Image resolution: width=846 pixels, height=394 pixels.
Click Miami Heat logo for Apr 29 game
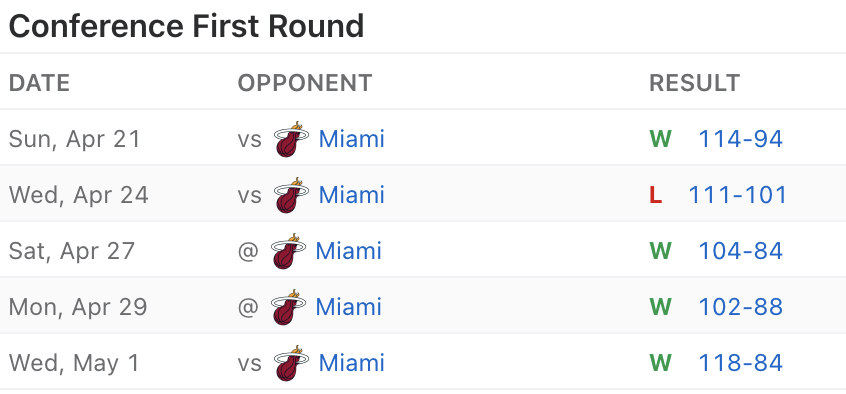click(288, 307)
